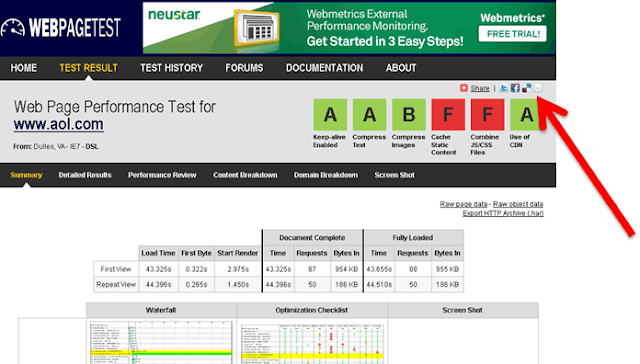The width and height of the screenshot is (640, 364).
Task: Share the result via email envelope icon
Action: click(x=538, y=88)
